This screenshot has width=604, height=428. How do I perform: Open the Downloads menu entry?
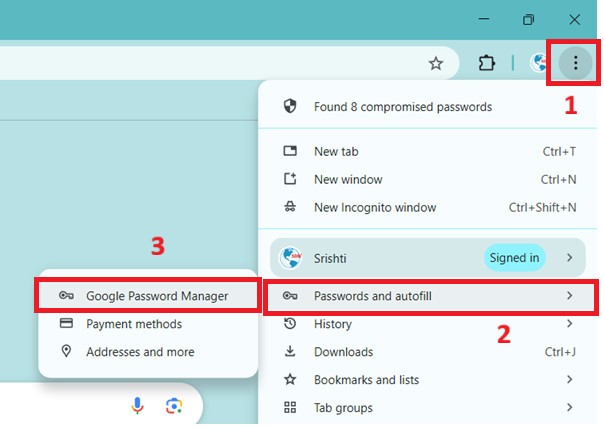tap(343, 352)
